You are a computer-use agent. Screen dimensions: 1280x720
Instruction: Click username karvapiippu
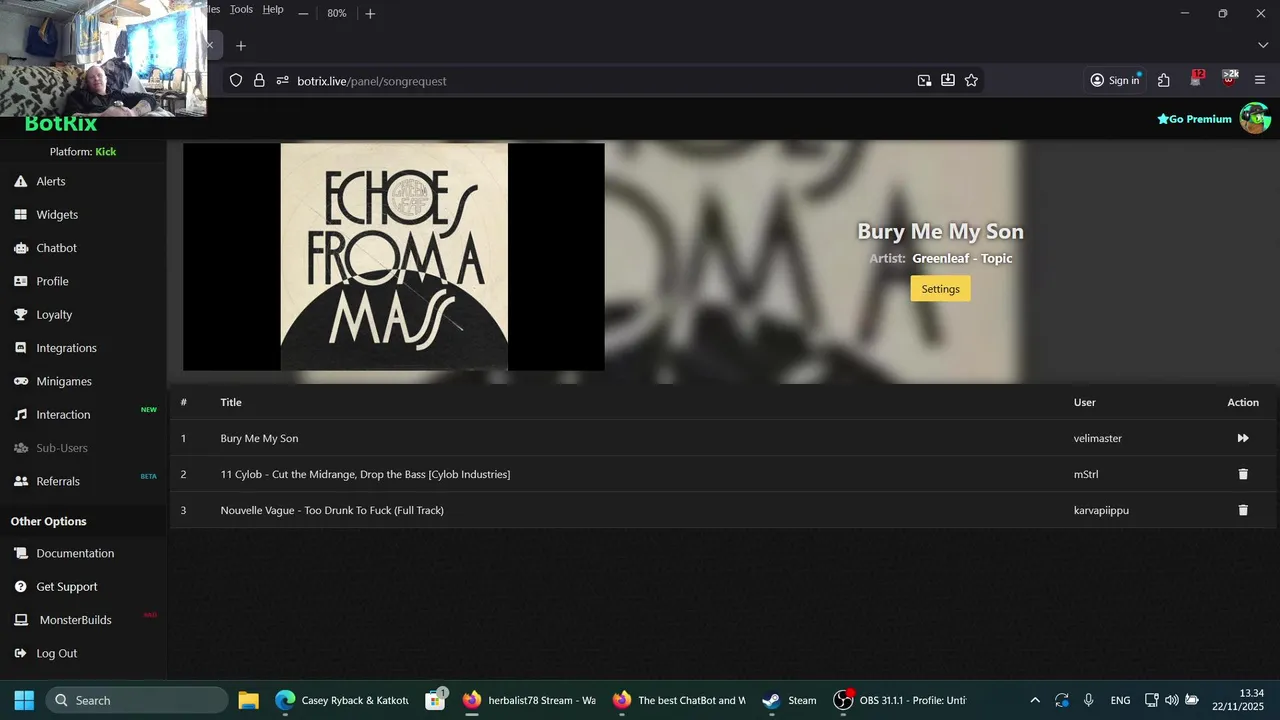(1101, 510)
